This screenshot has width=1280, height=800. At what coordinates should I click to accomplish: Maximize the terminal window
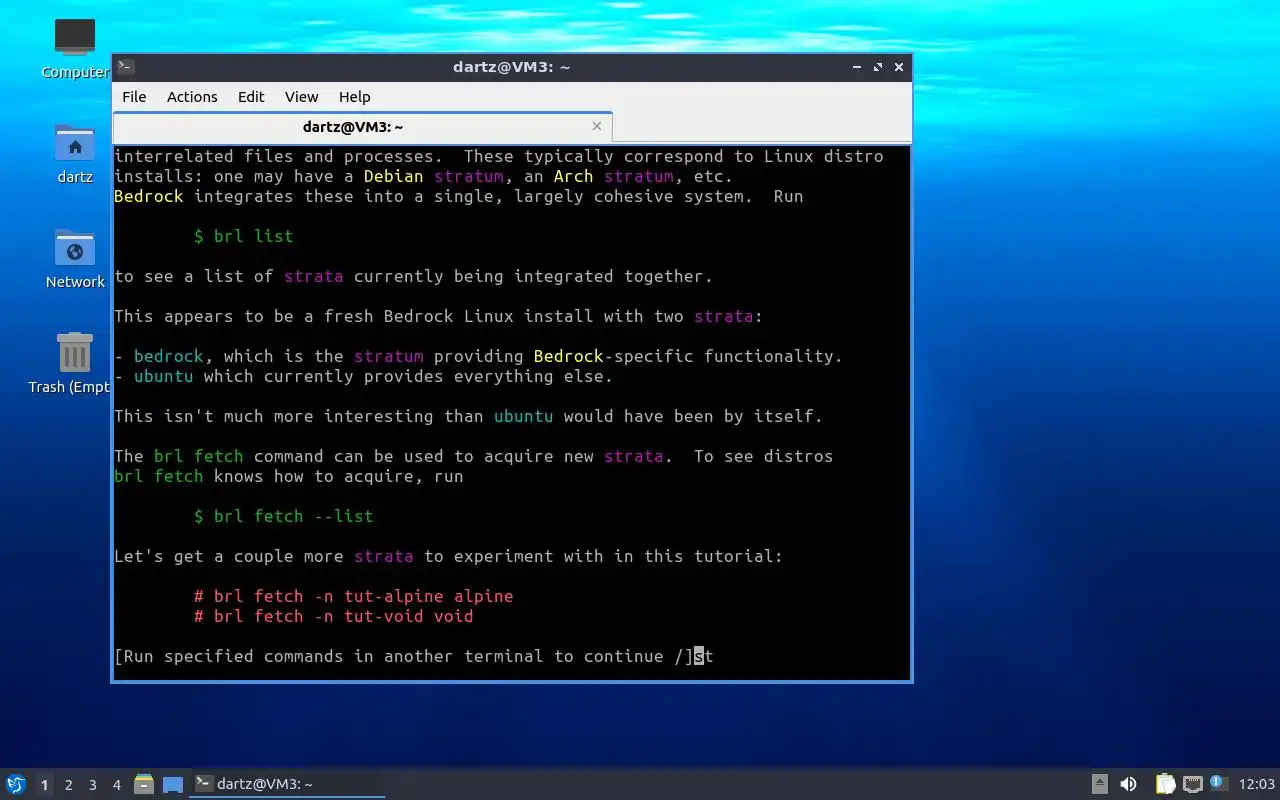coord(878,67)
